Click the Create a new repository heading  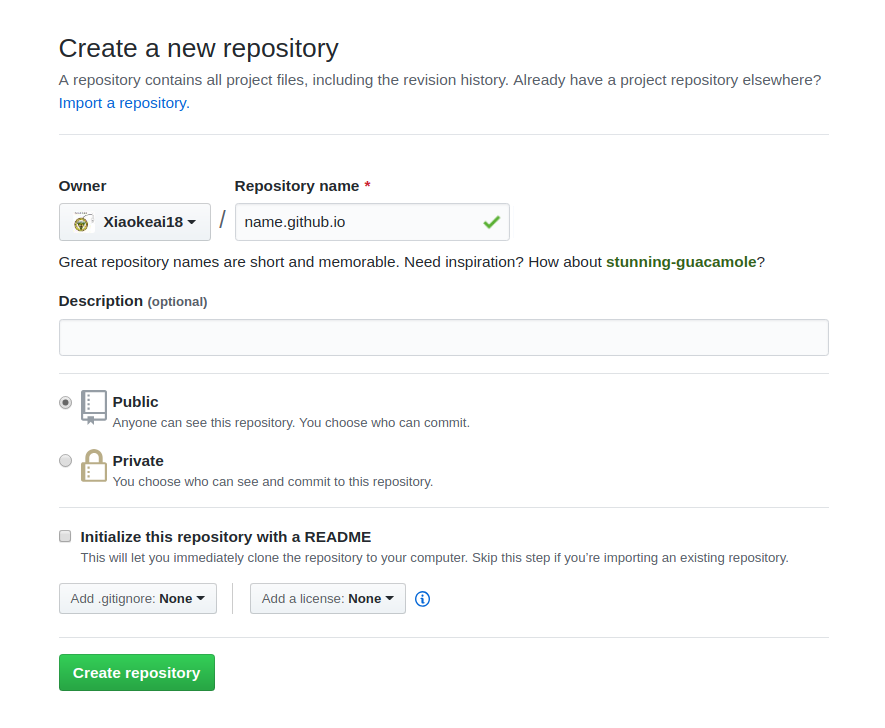199,49
